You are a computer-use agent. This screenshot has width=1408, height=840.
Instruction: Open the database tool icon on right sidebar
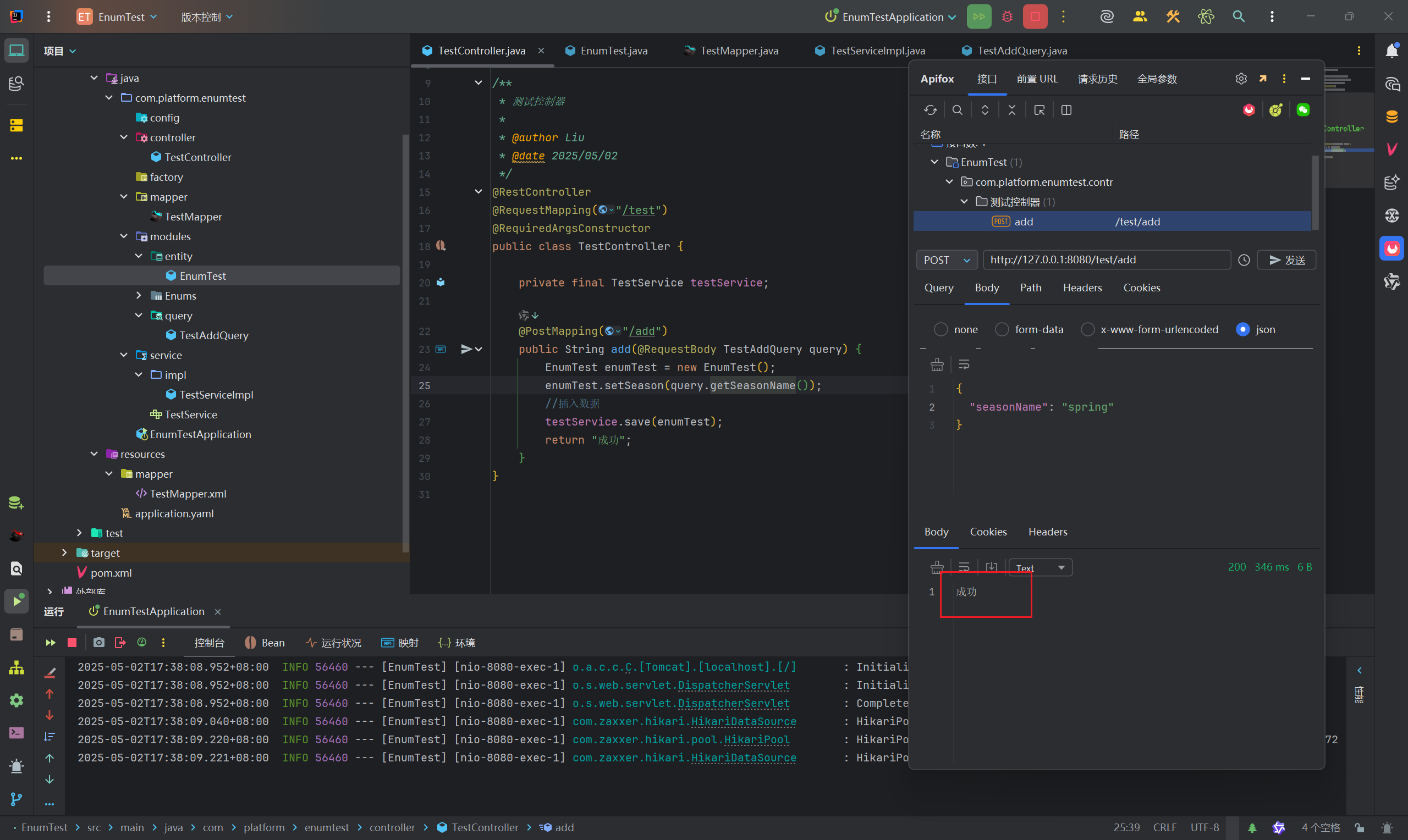pyautogui.click(x=1392, y=117)
